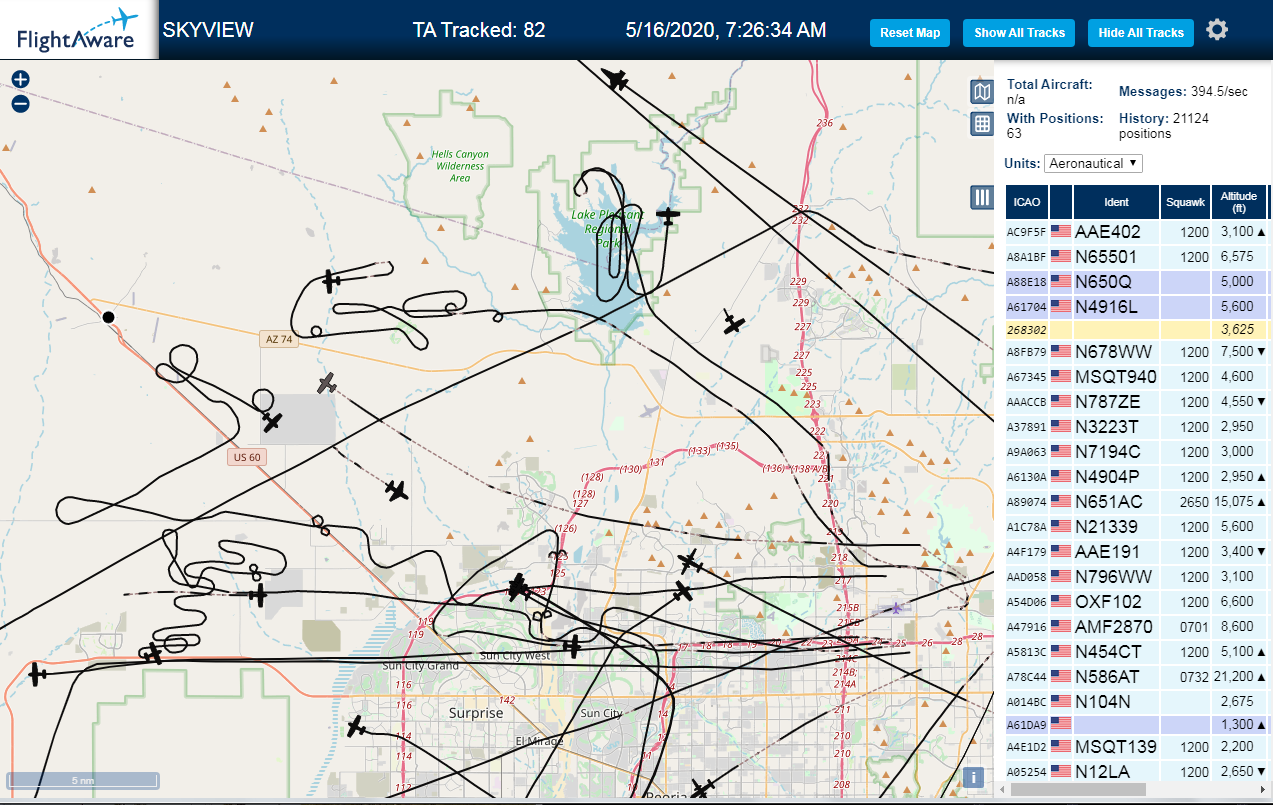Open the settings gear
This screenshot has height=805, width=1273.
1217,30
